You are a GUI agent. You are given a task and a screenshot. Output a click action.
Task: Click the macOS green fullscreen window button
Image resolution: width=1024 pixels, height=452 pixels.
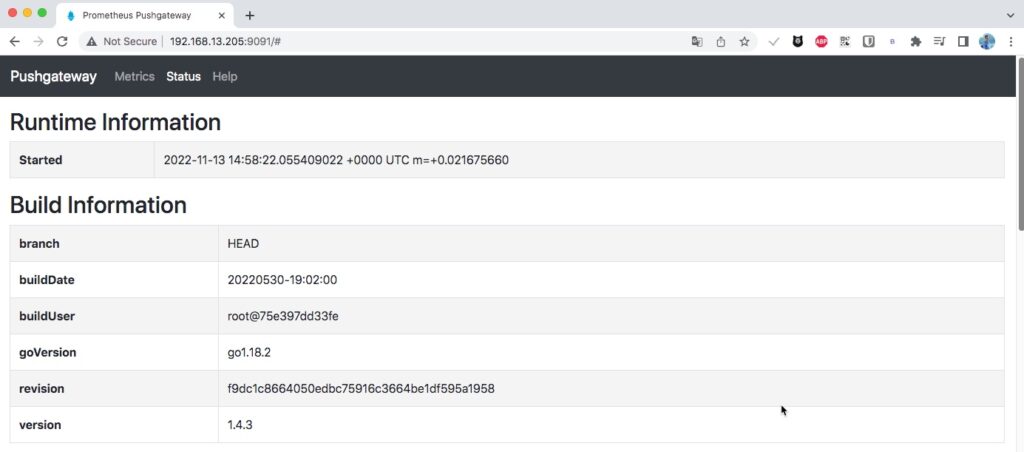42,12
